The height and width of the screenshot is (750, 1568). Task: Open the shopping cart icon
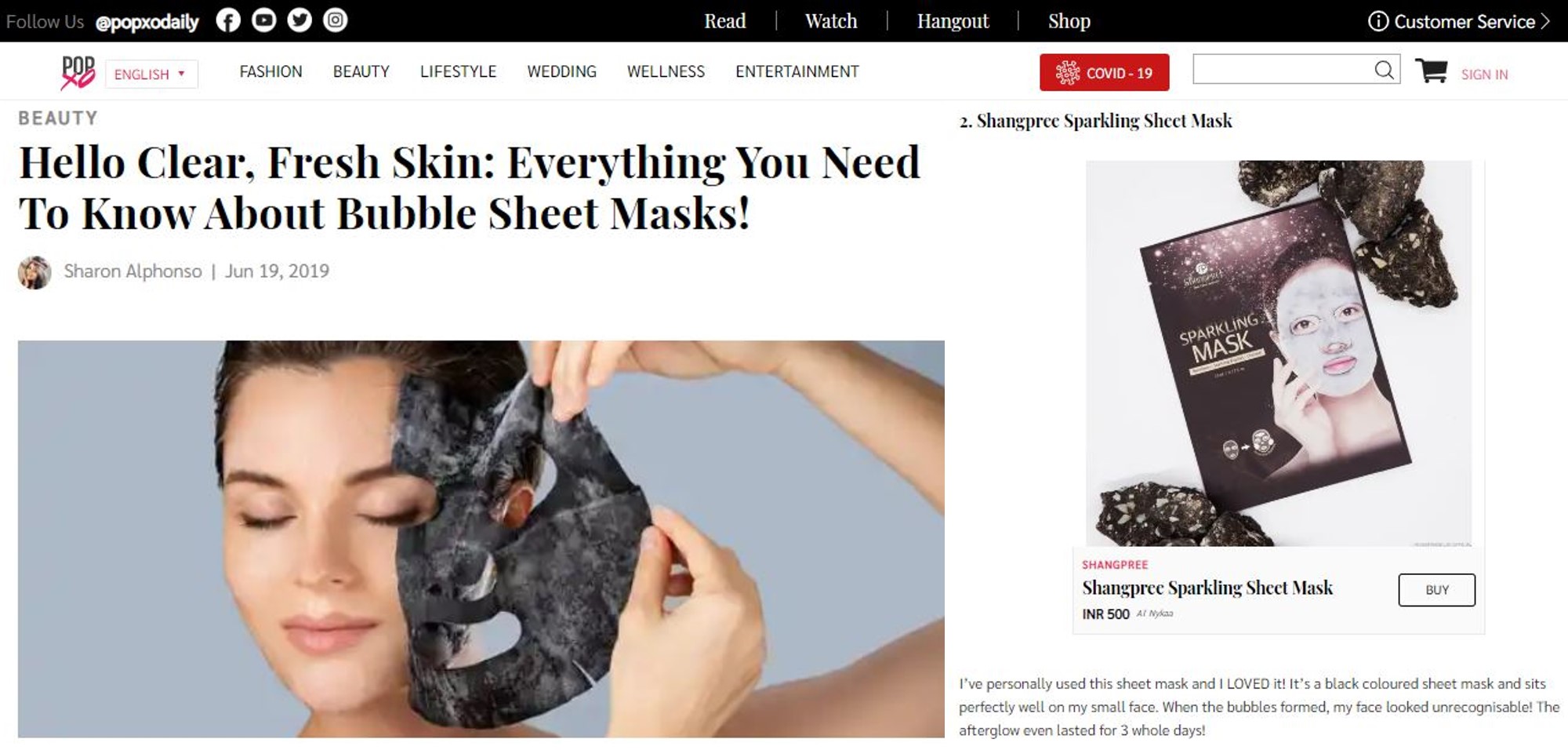click(x=1431, y=71)
